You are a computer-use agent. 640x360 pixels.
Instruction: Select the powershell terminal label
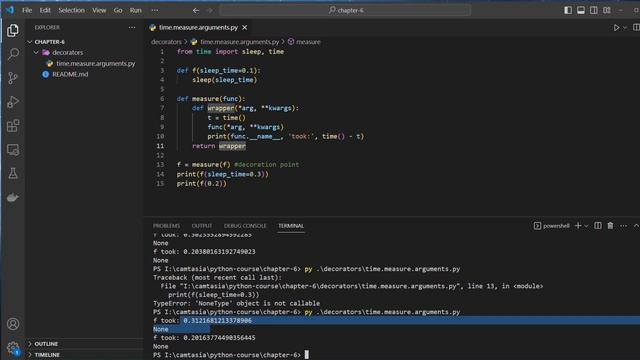(551, 226)
